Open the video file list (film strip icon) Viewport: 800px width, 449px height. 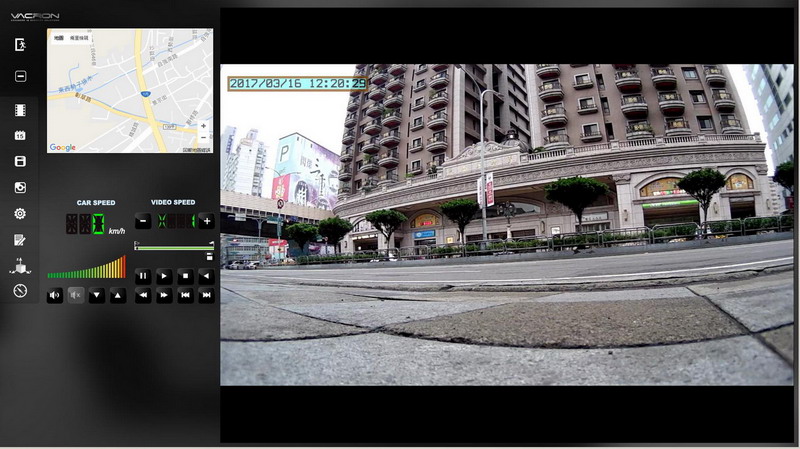pyautogui.click(x=20, y=109)
